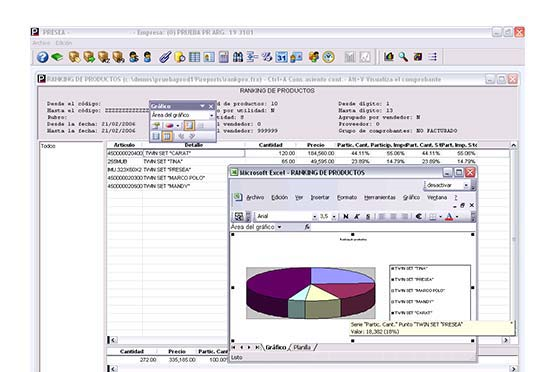Click the Cantidad column header
555x372 pixels.
click(270, 145)
